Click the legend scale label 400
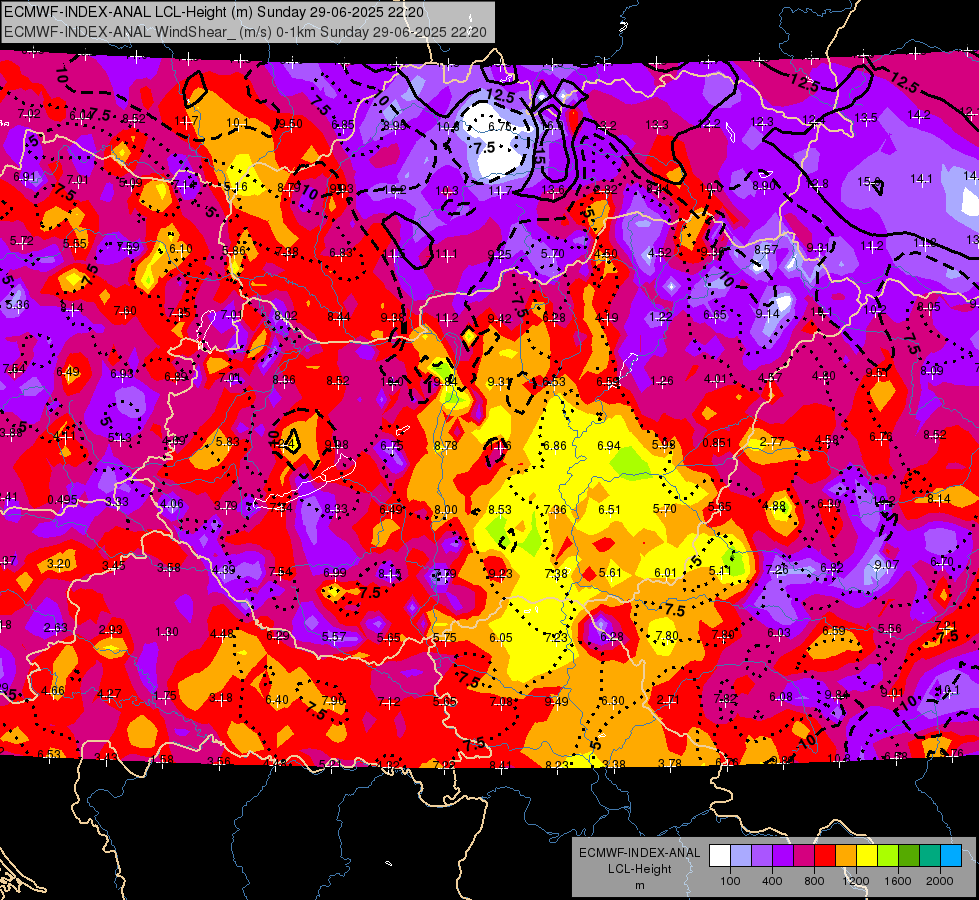979x900 pixels. 772,881
